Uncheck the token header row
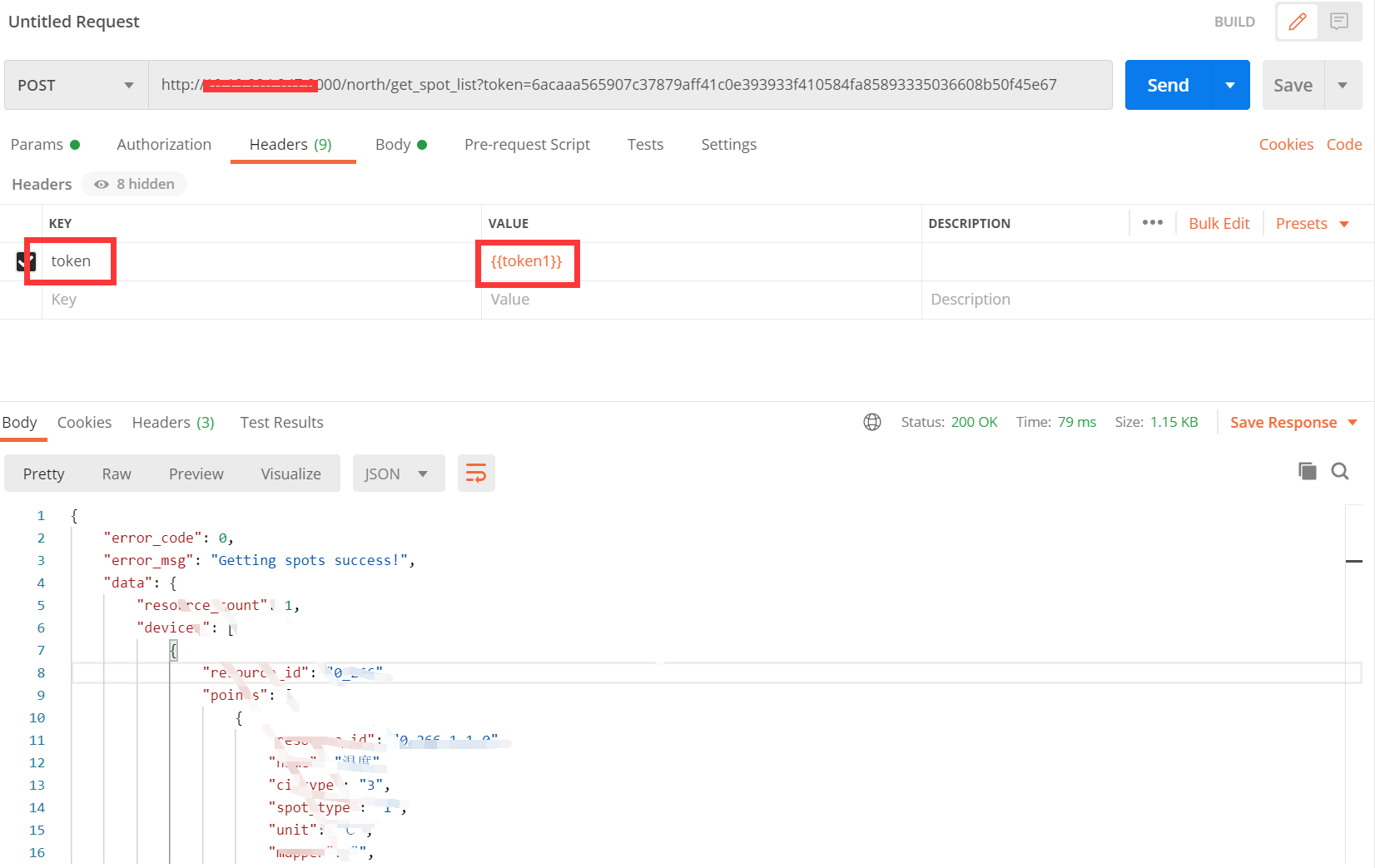The width and height of the screenshot is (1375, 868). click(x=25, y=260)
